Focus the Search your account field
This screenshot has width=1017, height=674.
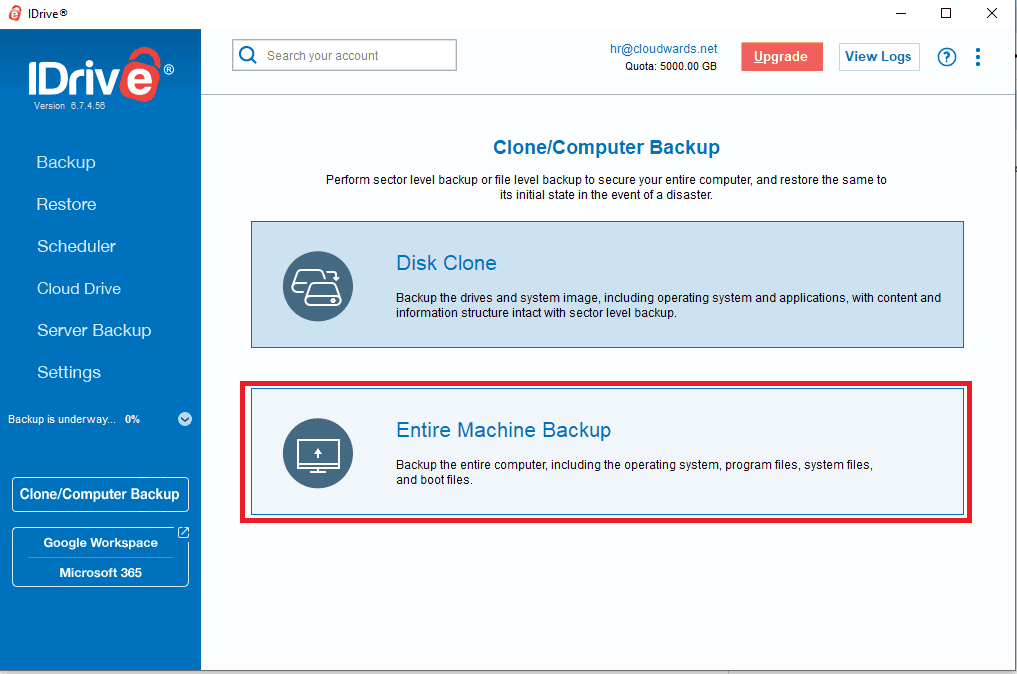pos(344,55)
